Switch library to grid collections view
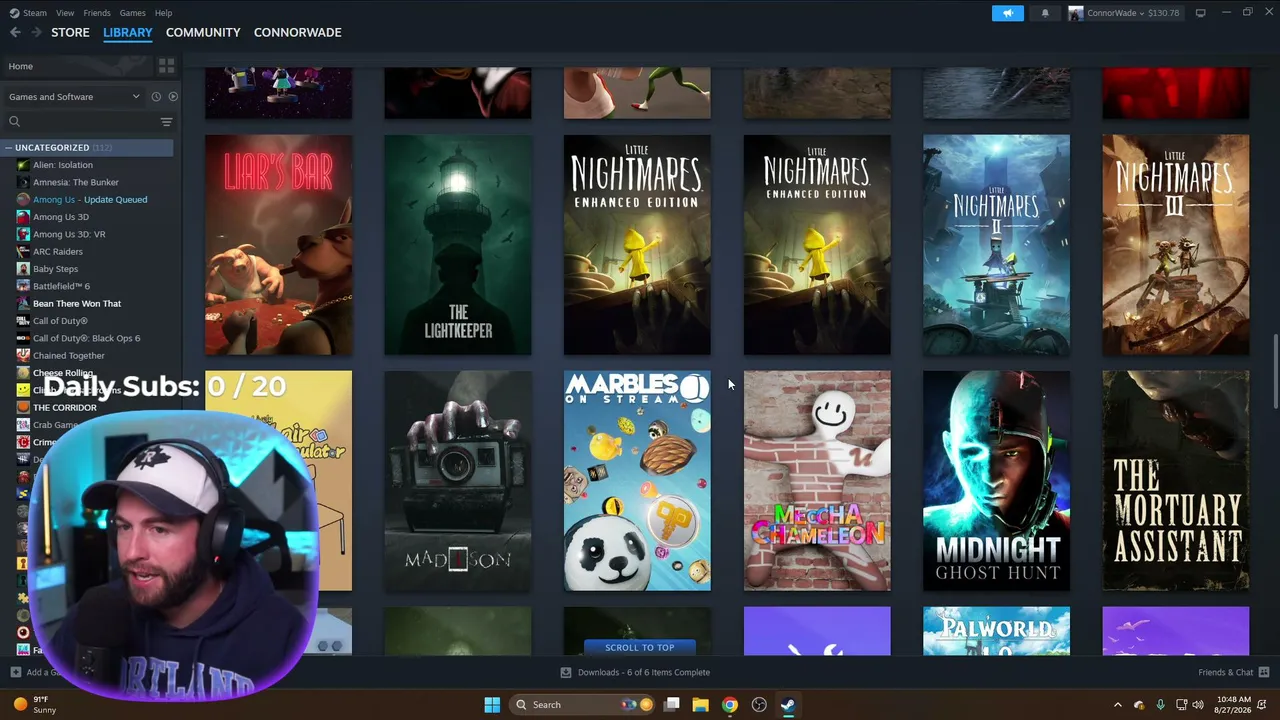The height and width of the screenshot is (720, 1280). (x=166, y=66)
